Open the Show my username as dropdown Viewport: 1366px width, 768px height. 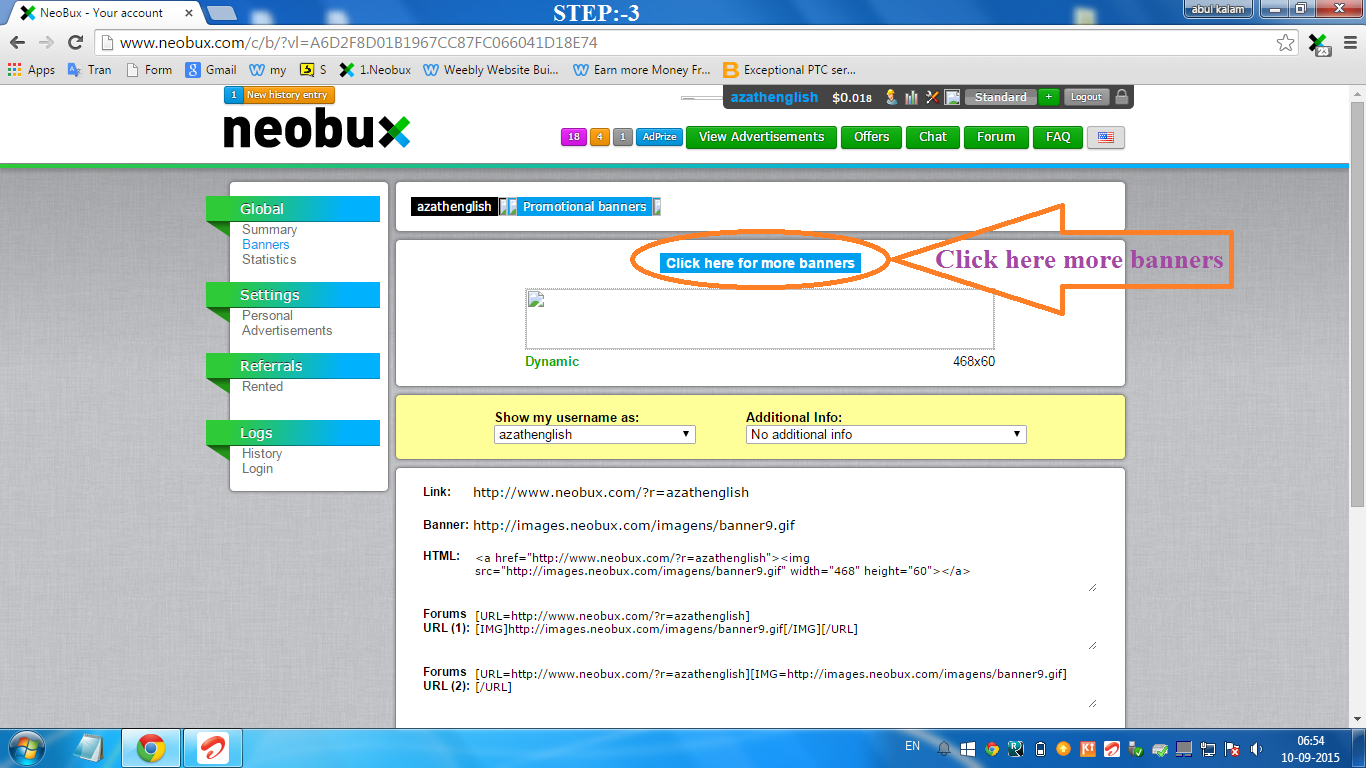pyautogui.click(x=595, y=434)
